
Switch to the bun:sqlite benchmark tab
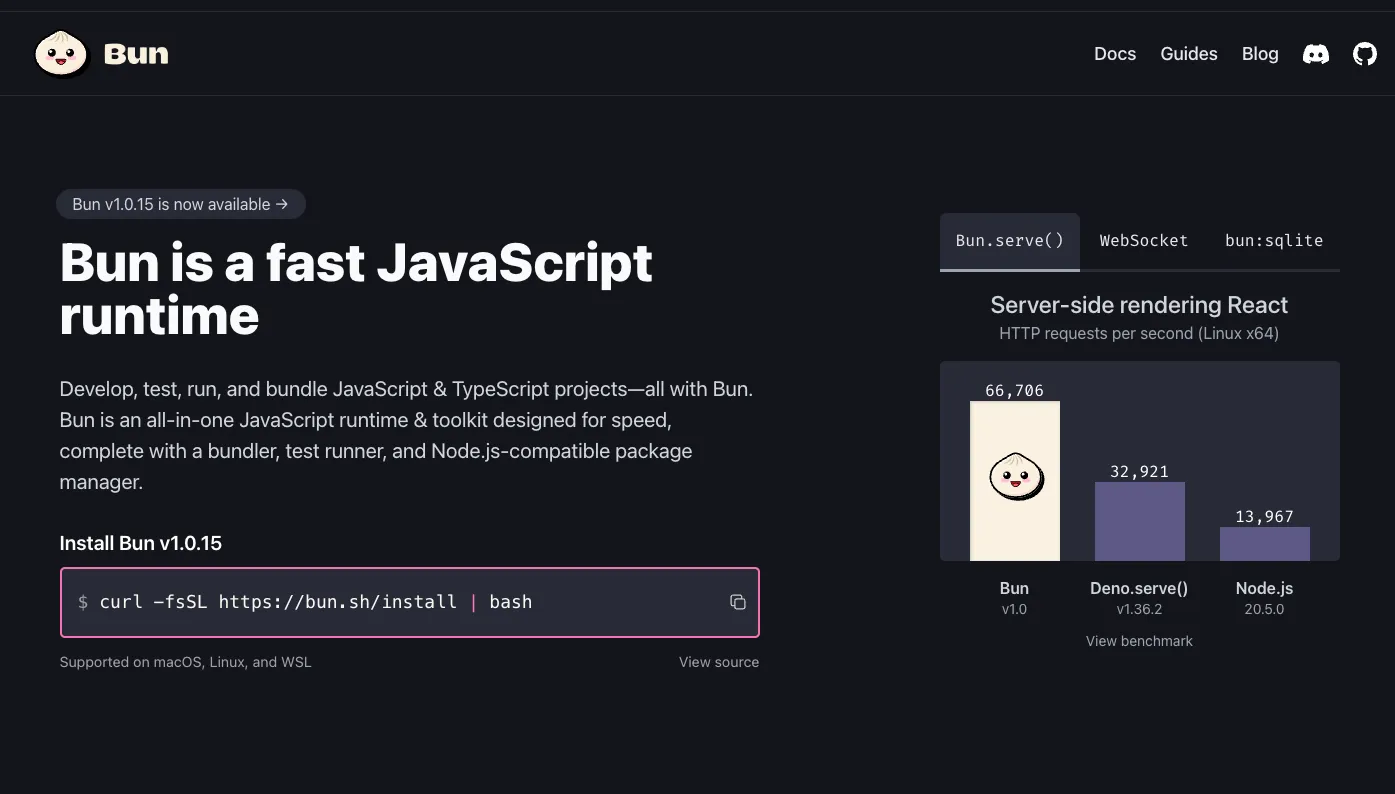point(1274,241)
